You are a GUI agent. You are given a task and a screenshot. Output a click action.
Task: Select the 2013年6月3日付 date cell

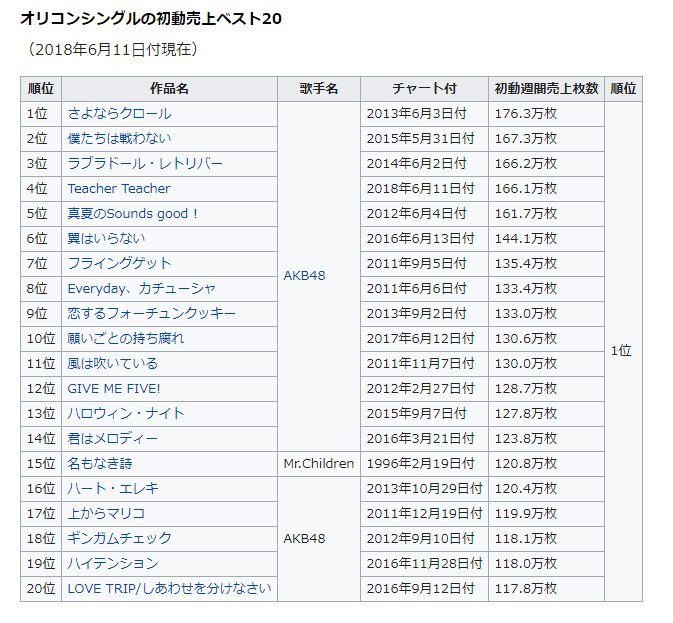click(x=424, y=114)
